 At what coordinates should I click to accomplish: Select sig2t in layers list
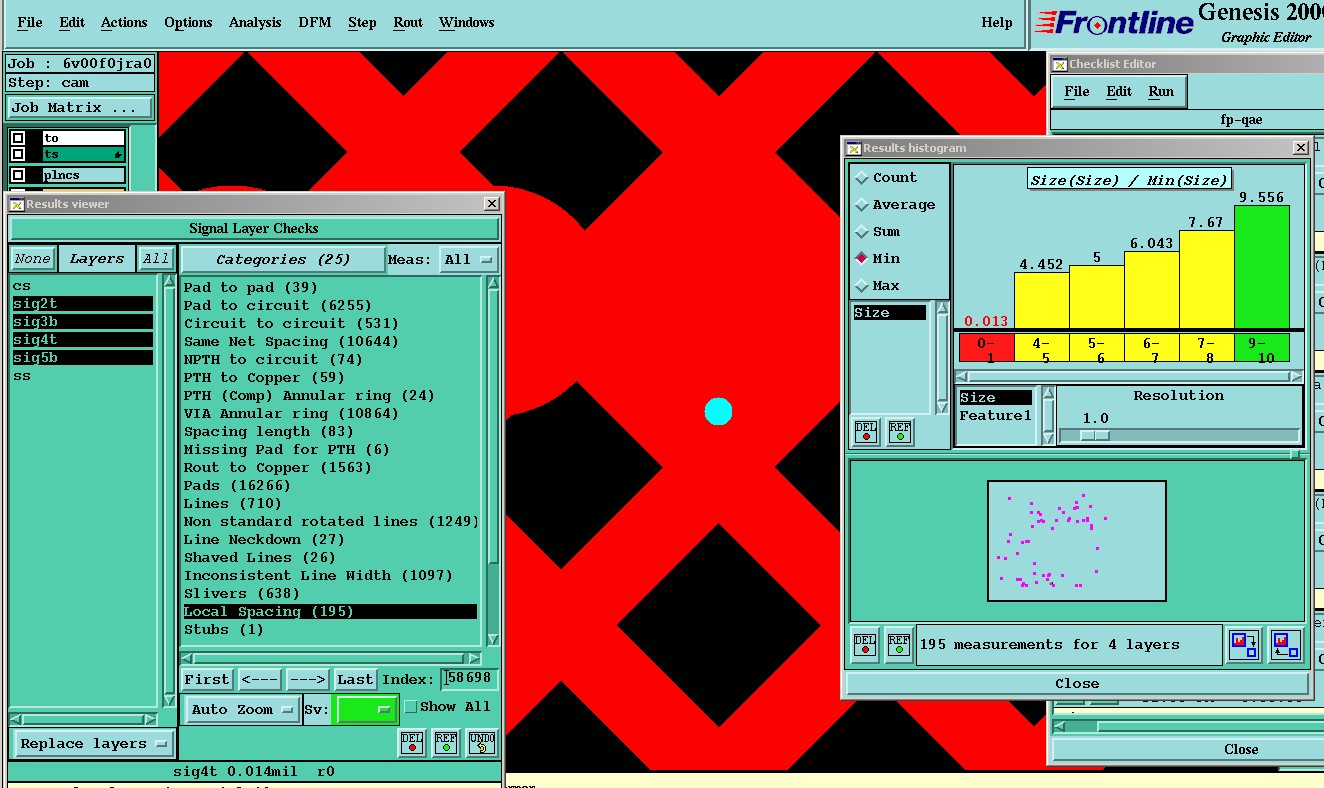(x=82, y=304)
